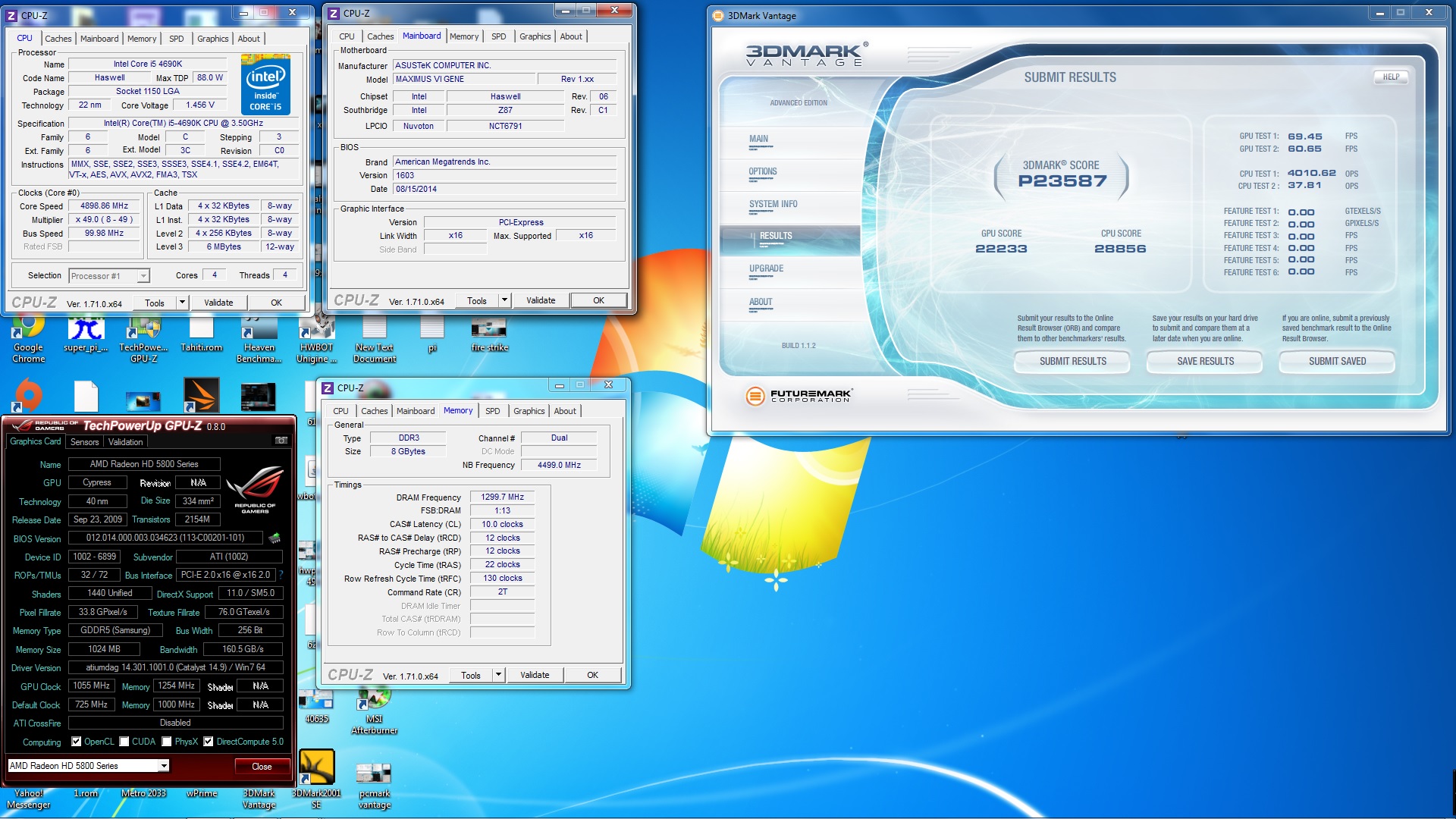The image size is (1456, 819).
Task: Click the Core Speed 4898.86 MHz value
Action: click(x=104, y=206)
